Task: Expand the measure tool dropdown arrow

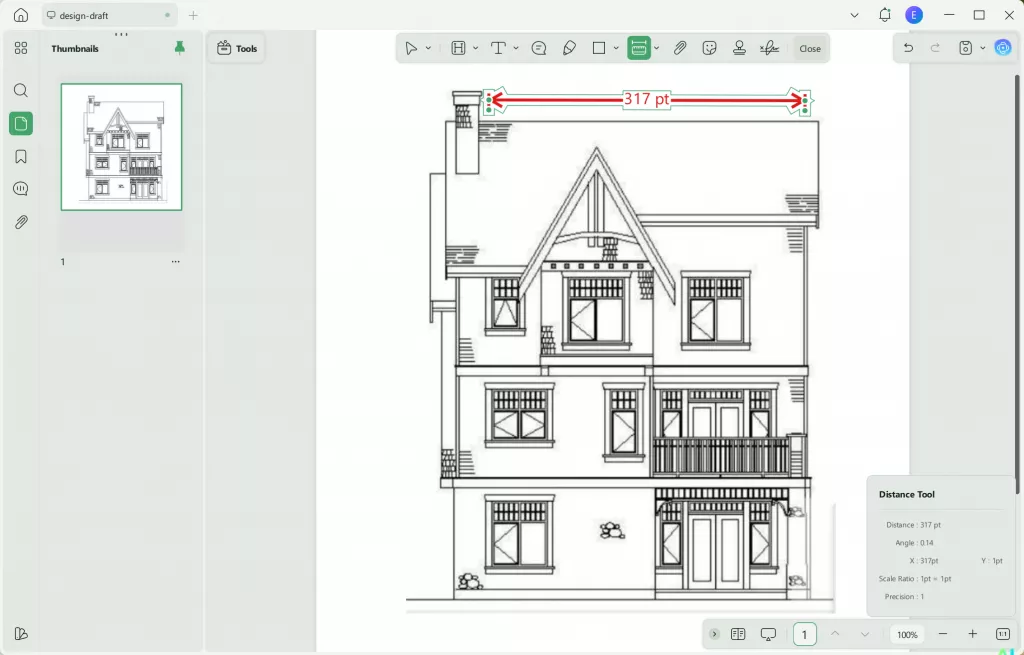Action: point(657,48)
